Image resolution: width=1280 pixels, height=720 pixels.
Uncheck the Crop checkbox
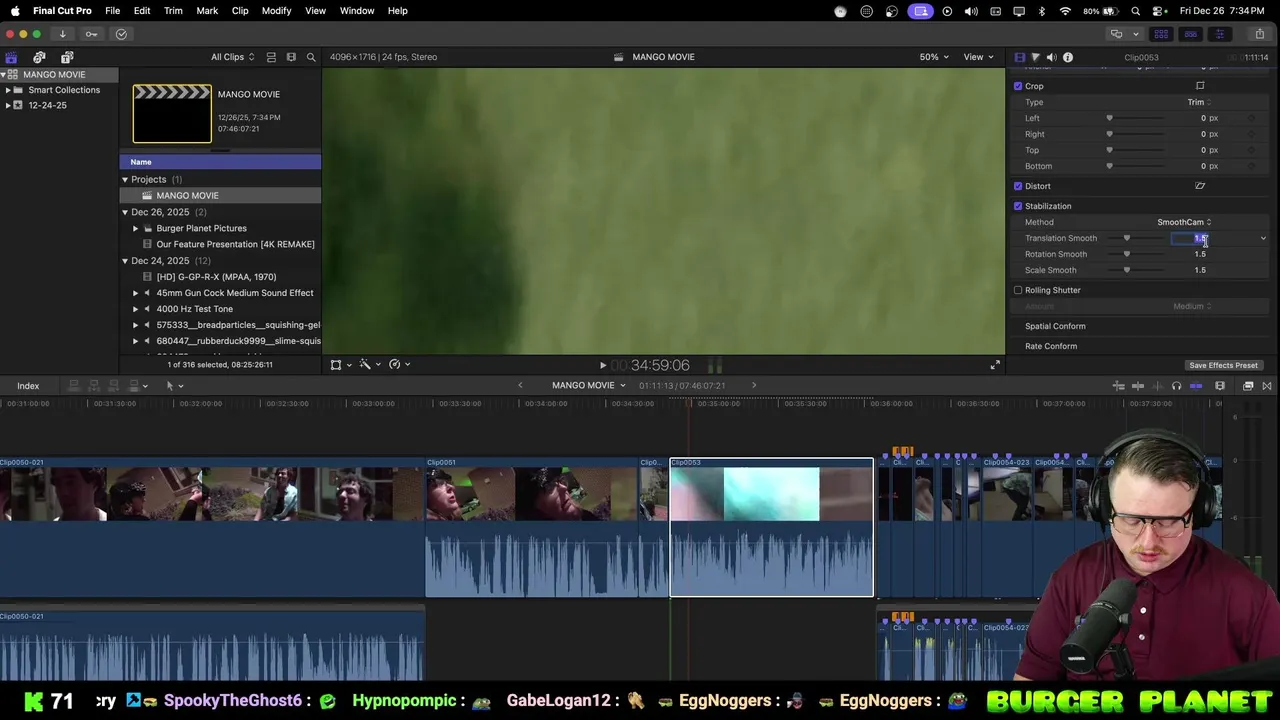[1018, 86]
